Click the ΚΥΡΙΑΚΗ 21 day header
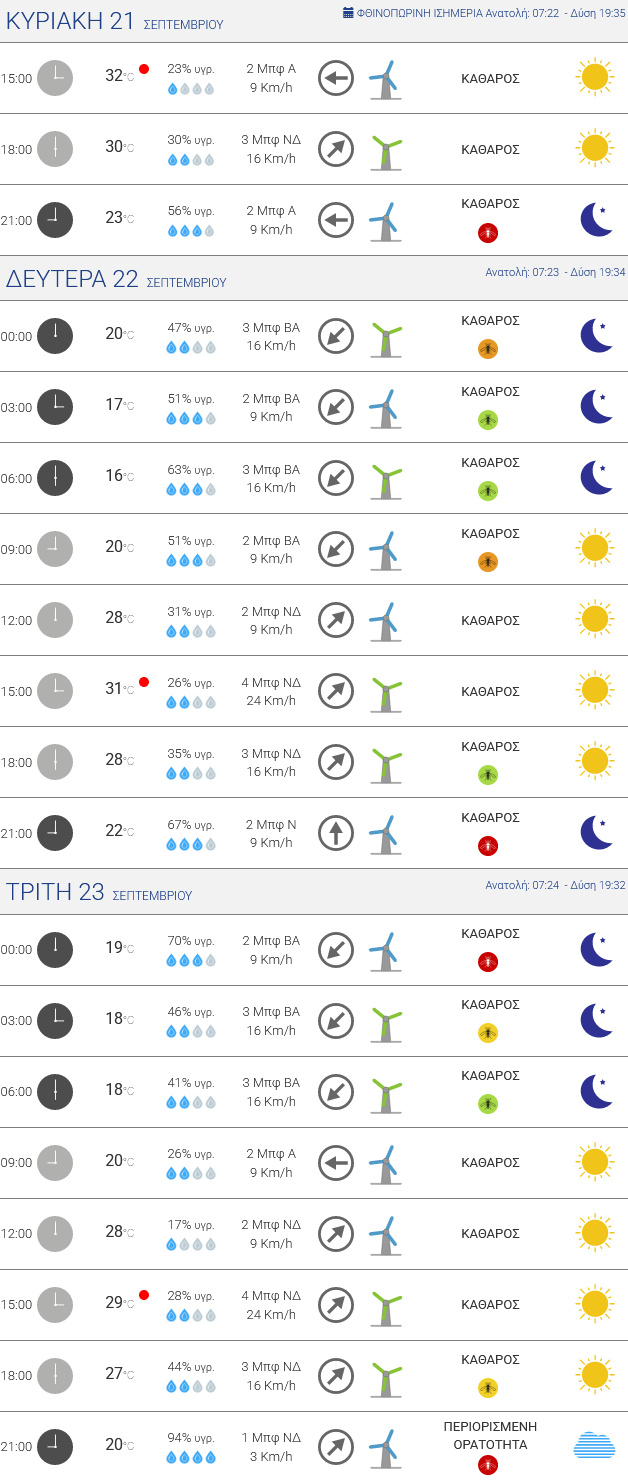Image resolution: width=628 pixels, height=1481 pixels. click(70, 21)
